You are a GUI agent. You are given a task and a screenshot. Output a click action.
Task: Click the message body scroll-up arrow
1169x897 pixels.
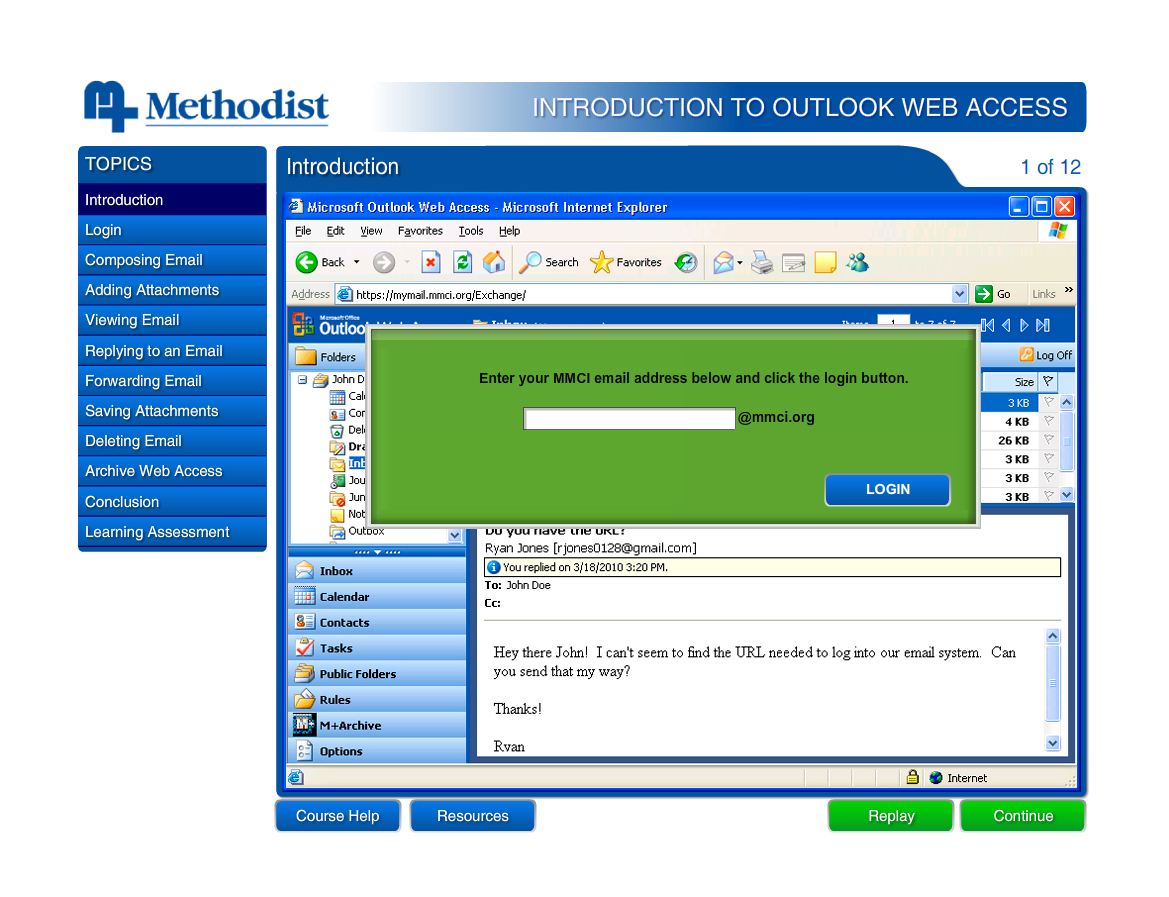coord(1053,636)
